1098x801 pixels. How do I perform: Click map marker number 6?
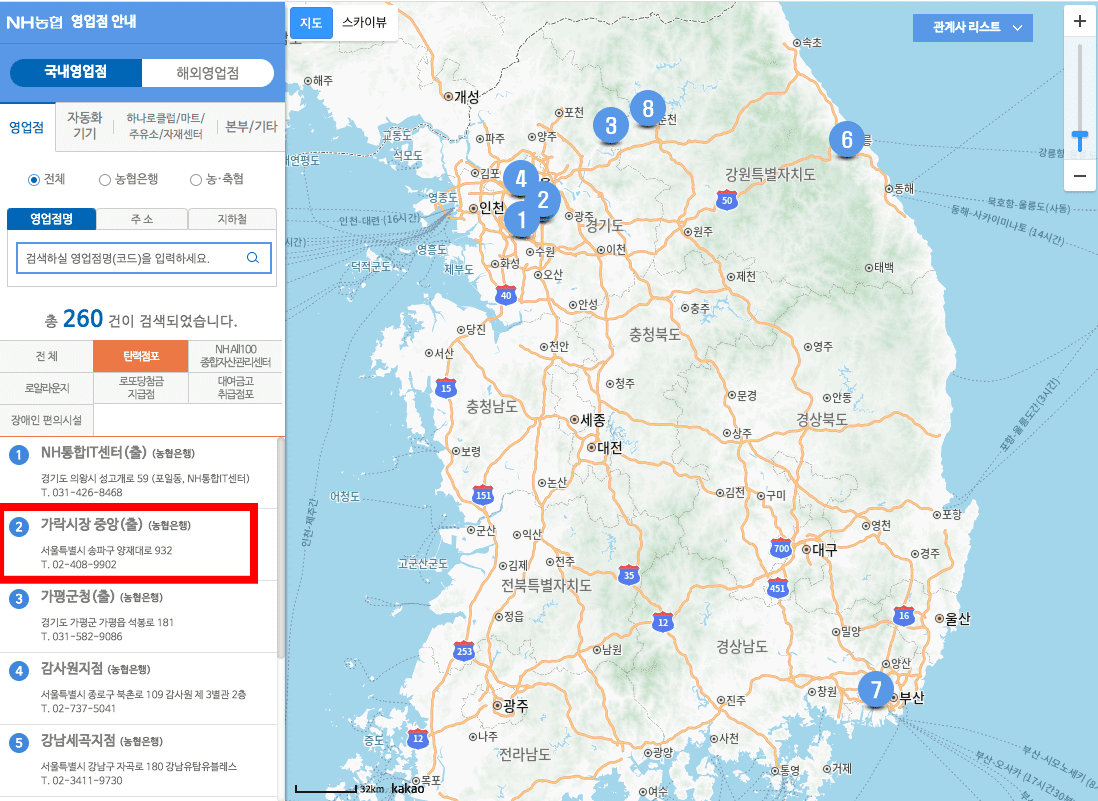(x=847, y=139)
